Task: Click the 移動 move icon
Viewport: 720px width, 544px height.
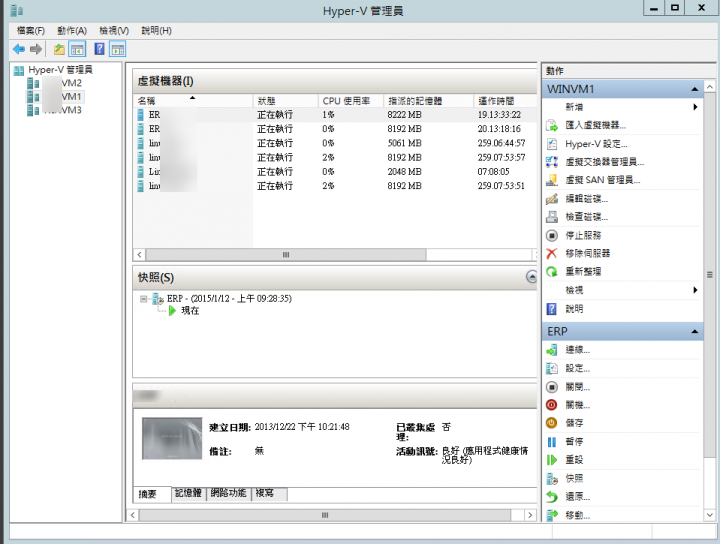Action: pos(551,515)
